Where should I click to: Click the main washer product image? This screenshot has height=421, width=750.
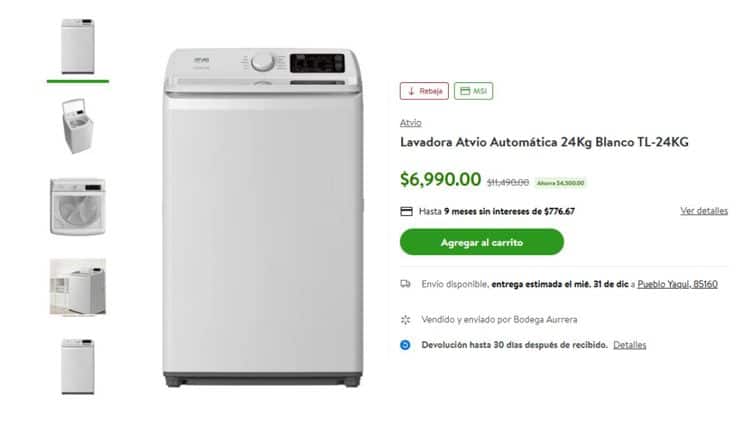pos(262,218)
